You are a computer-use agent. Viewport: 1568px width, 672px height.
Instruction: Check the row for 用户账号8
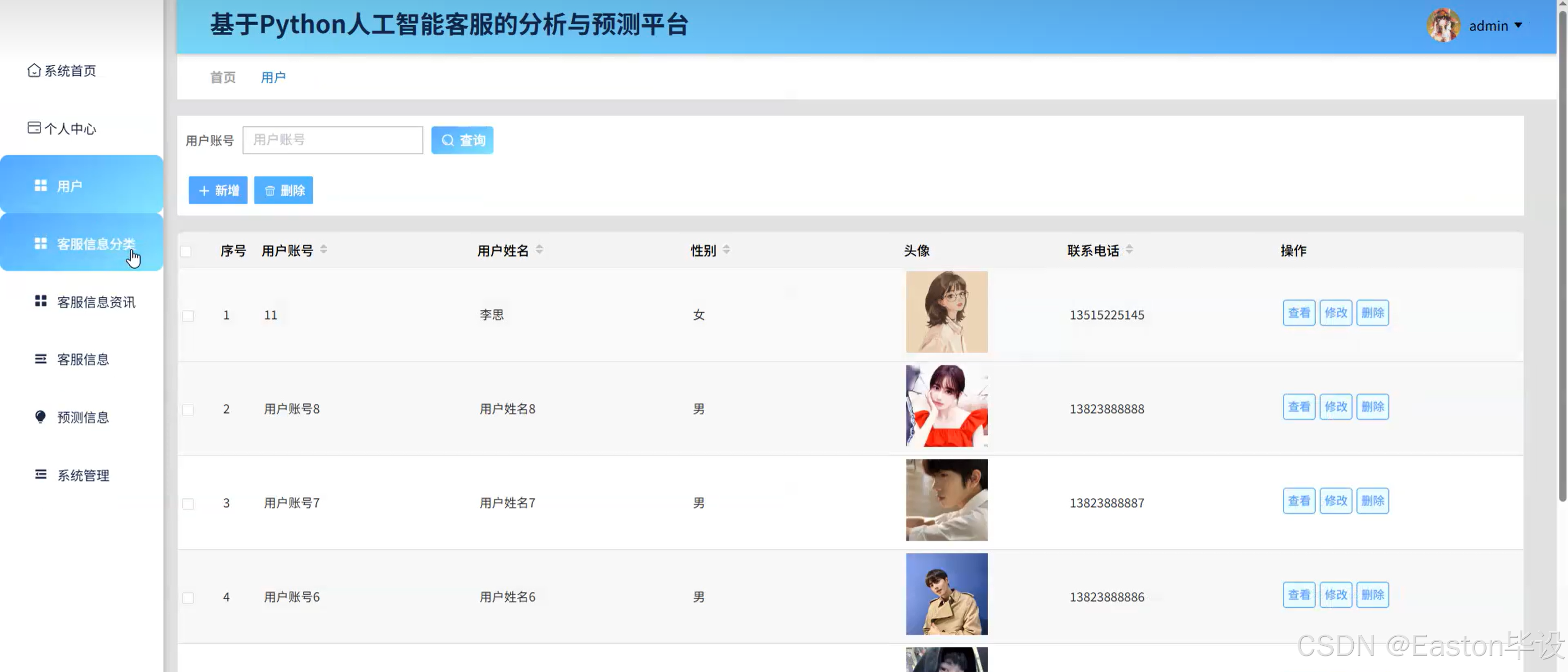point(188,409)
